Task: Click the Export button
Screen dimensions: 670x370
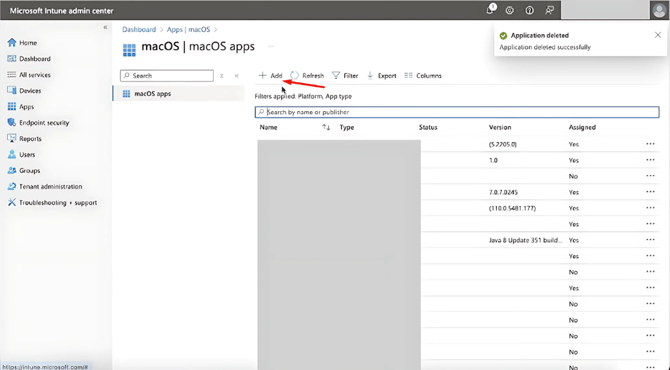Action: 382,76
